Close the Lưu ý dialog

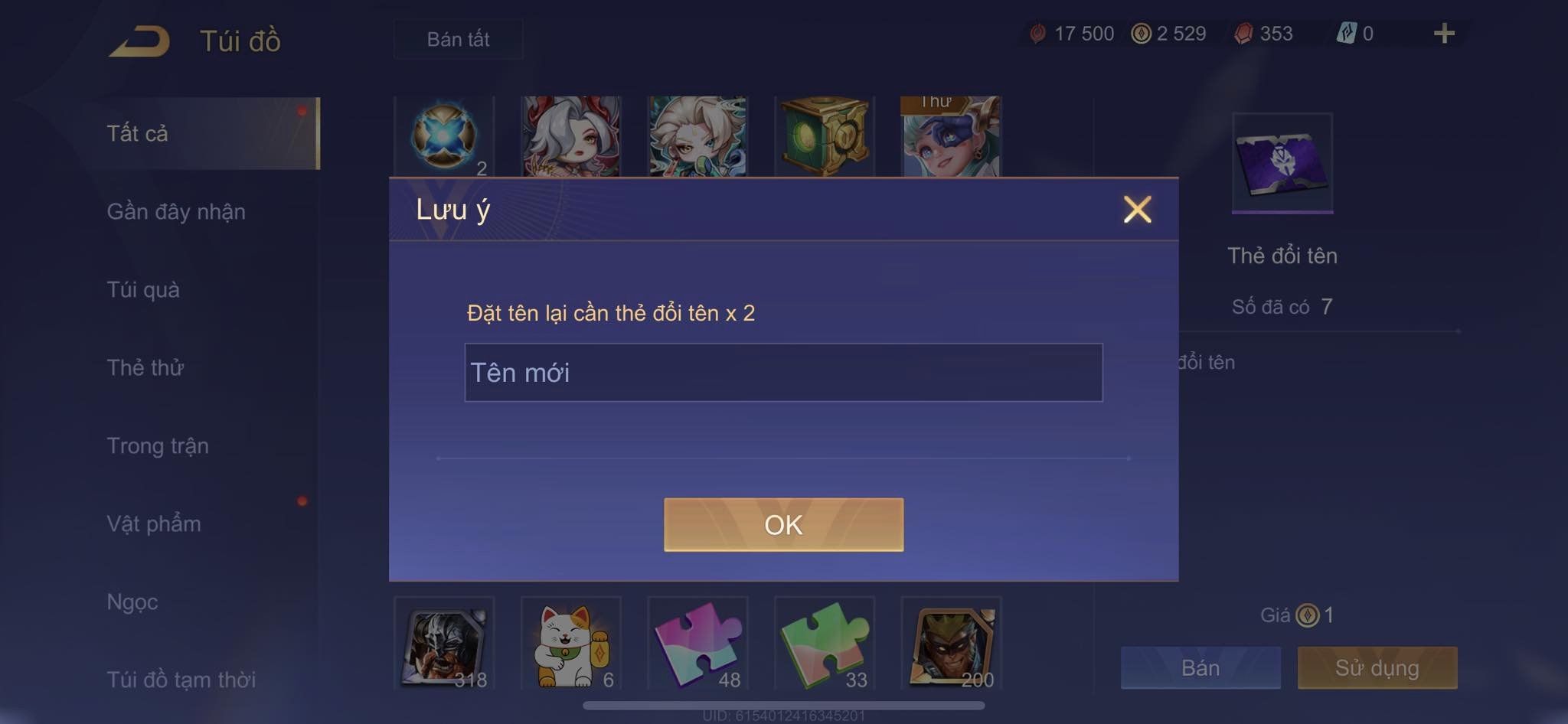(x=1137, y=209)
